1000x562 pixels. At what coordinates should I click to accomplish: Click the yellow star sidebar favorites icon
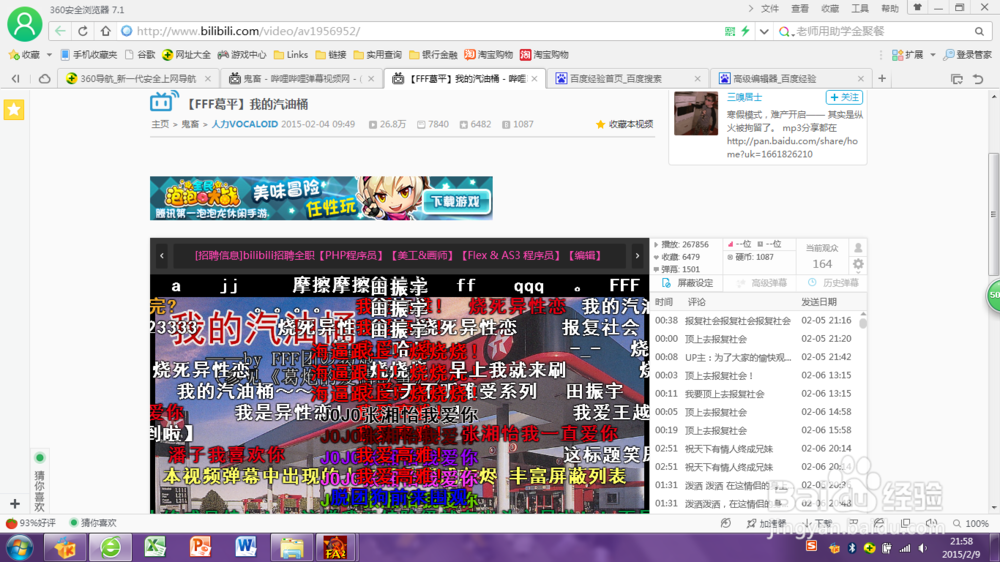pos(14,110)
